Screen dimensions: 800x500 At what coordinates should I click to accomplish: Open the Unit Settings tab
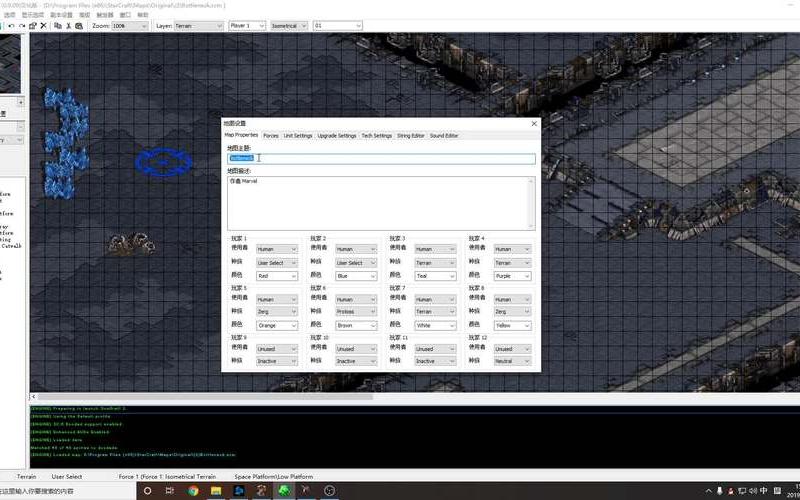[x=298, y=135]
